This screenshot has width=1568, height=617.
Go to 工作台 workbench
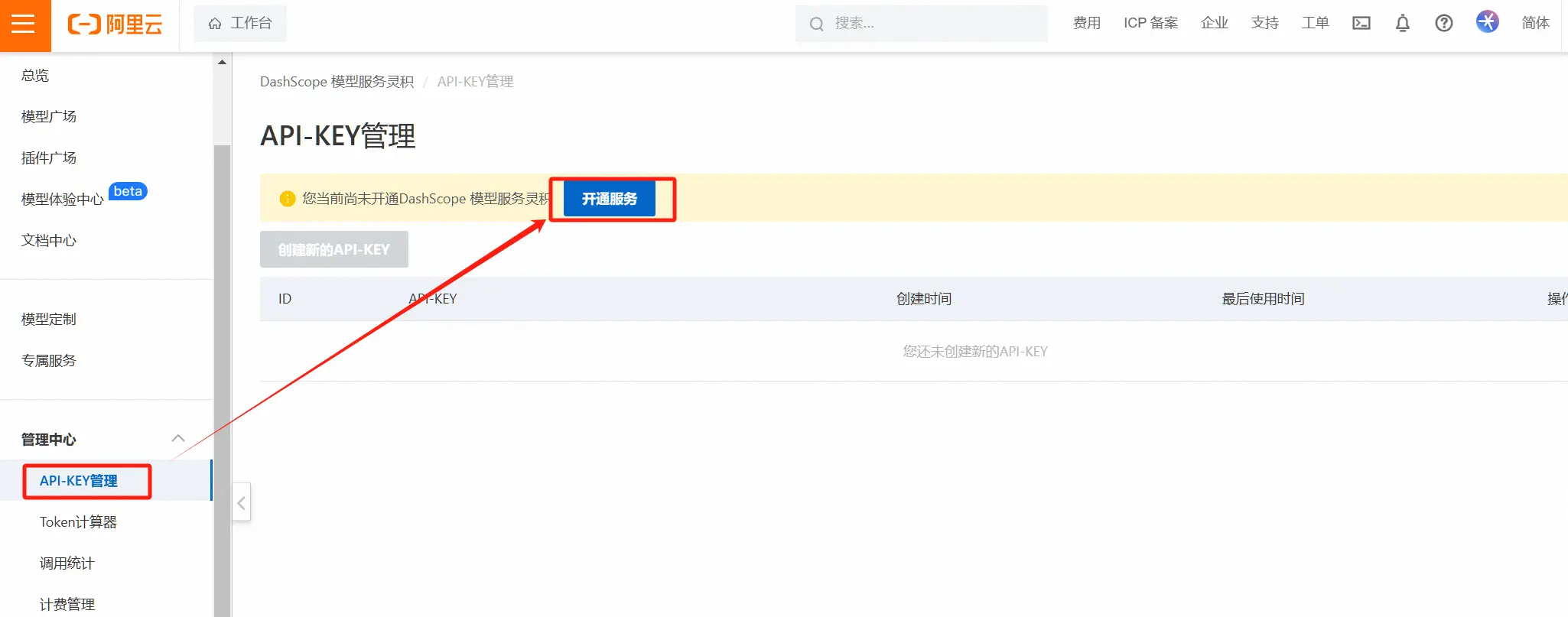coord(240,23)
